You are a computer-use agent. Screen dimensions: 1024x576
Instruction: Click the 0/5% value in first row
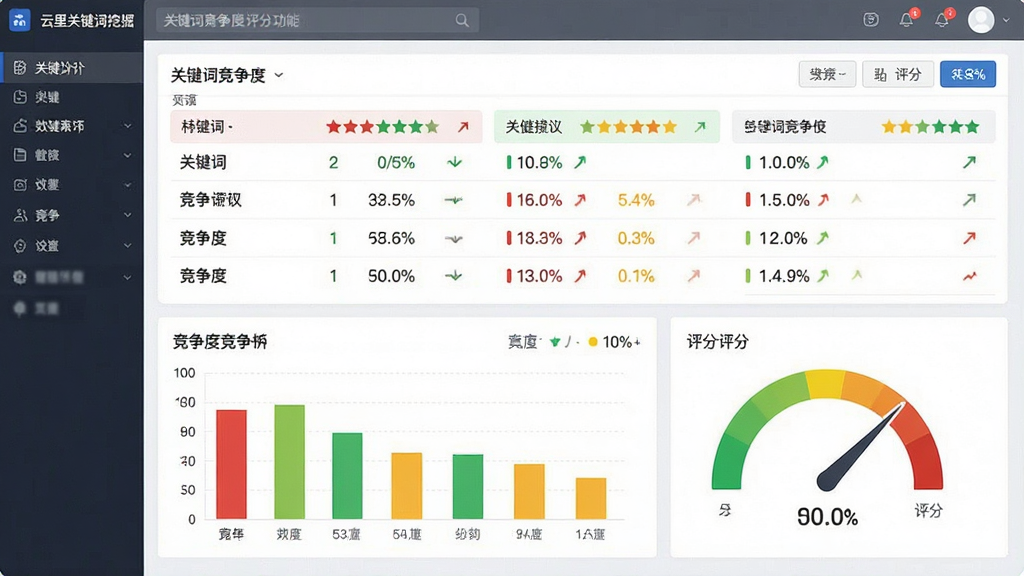click(x=396, y=163)
